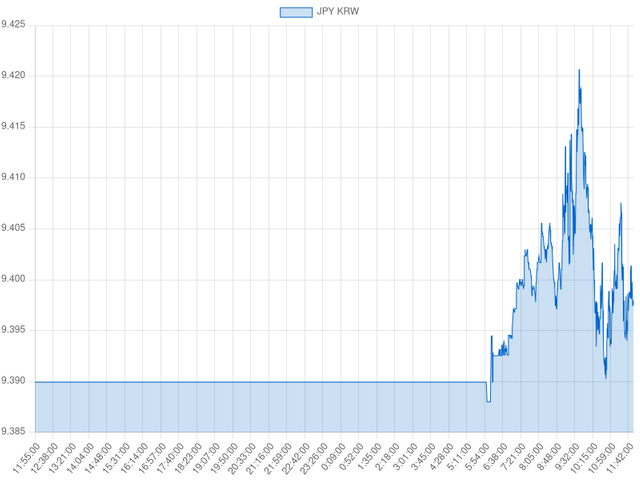Click x-axis time label 4:28:00
The image size is (640, 480).
click(441, 456)
